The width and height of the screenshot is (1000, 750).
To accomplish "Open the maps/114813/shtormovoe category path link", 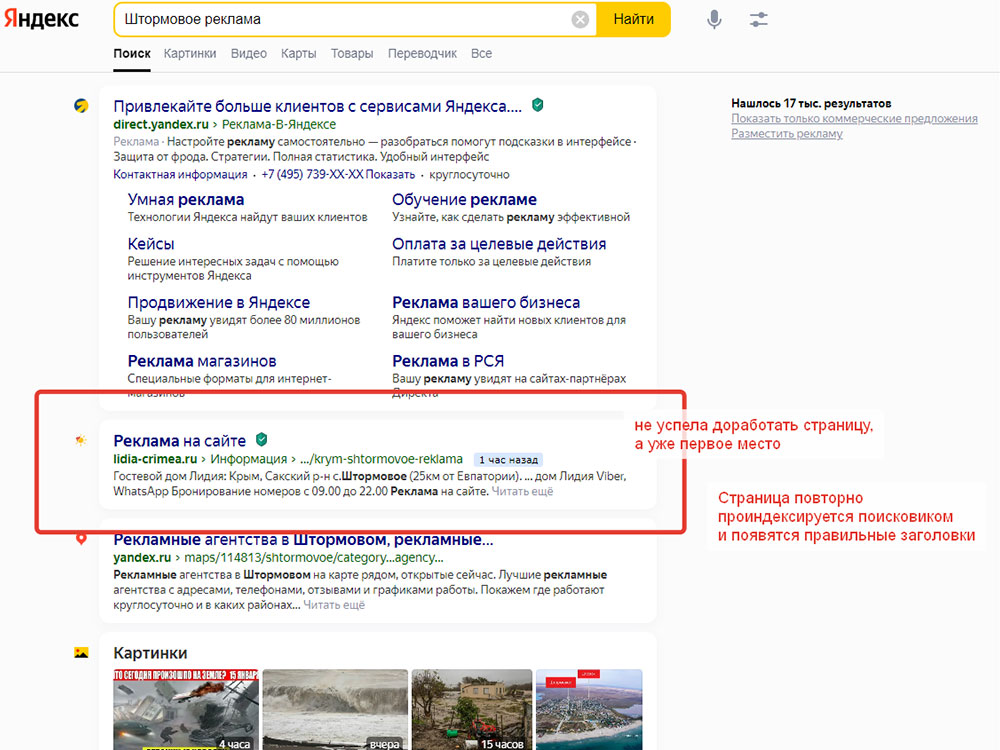I will [314, 557].
